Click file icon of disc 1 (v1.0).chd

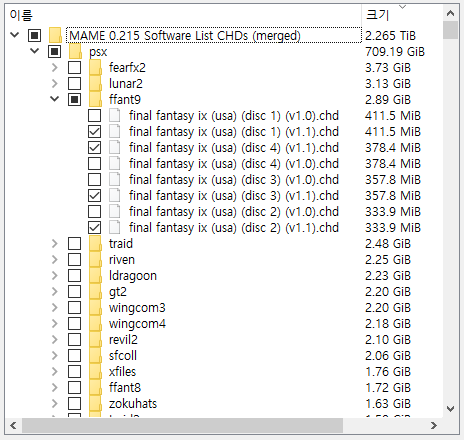pyautogui.click(x=115, y=115)
